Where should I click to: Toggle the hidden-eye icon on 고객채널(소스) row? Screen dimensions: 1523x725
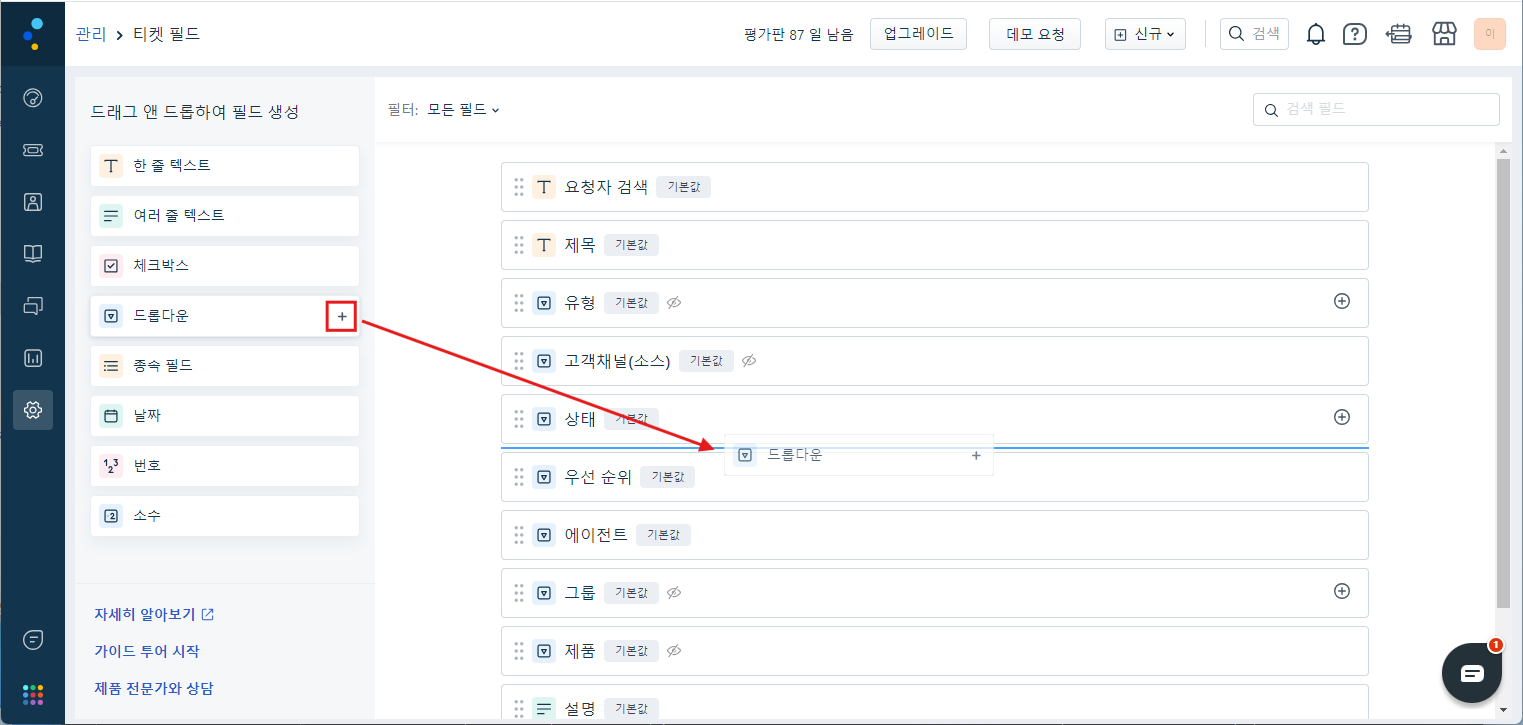pos(749,361)
